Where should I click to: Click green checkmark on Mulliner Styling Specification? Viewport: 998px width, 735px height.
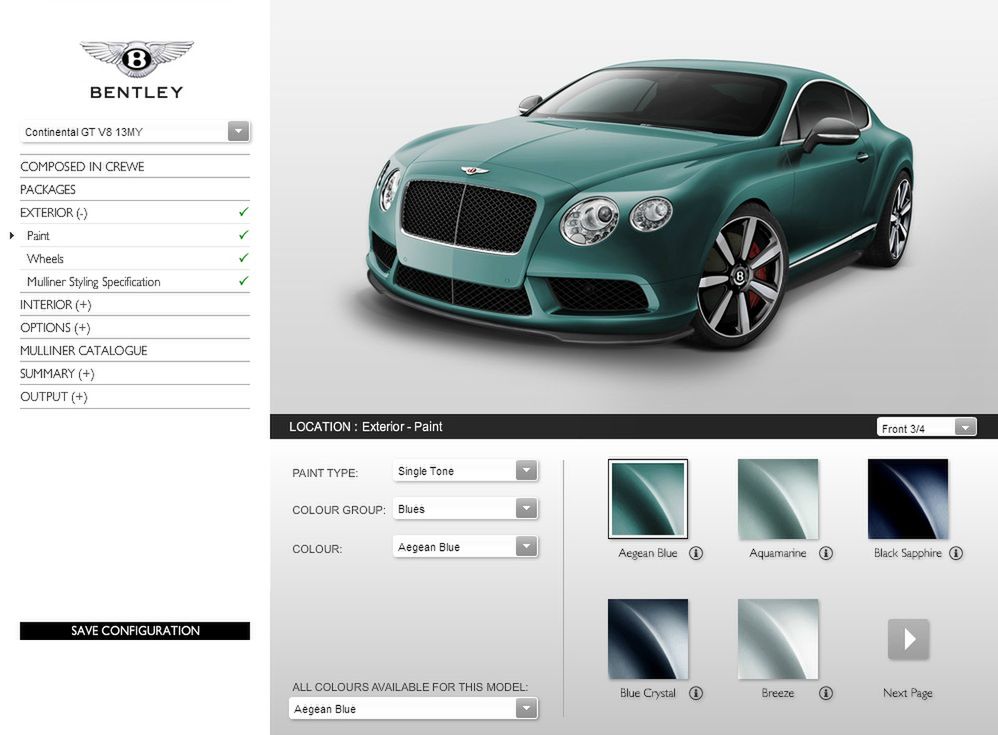(x=243, y=281)
